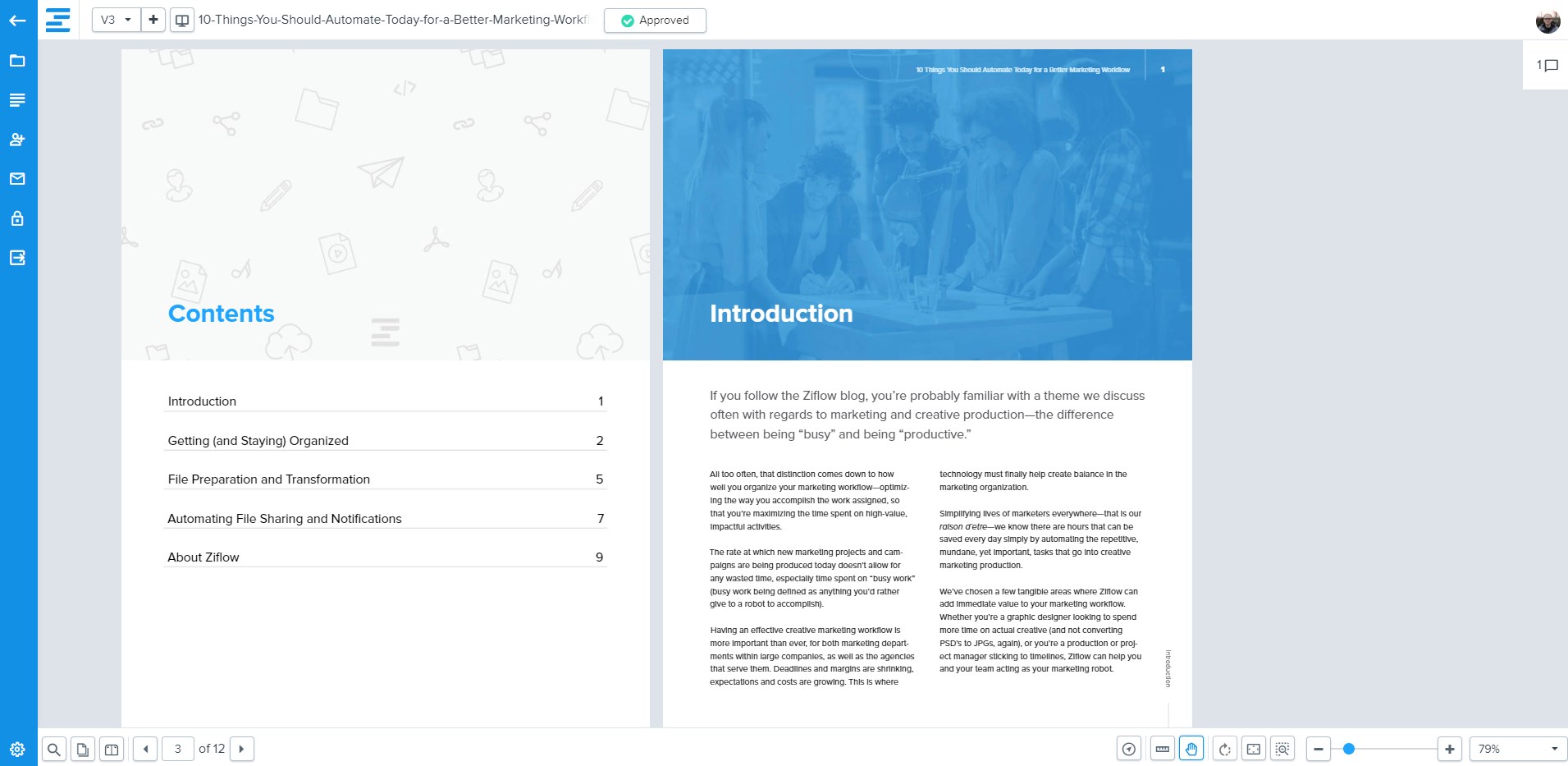This screenshot has width=1568, height=766.
Task: Select the measurement ruler tool
Action: pyautogui.click(x=1162, y=749)
